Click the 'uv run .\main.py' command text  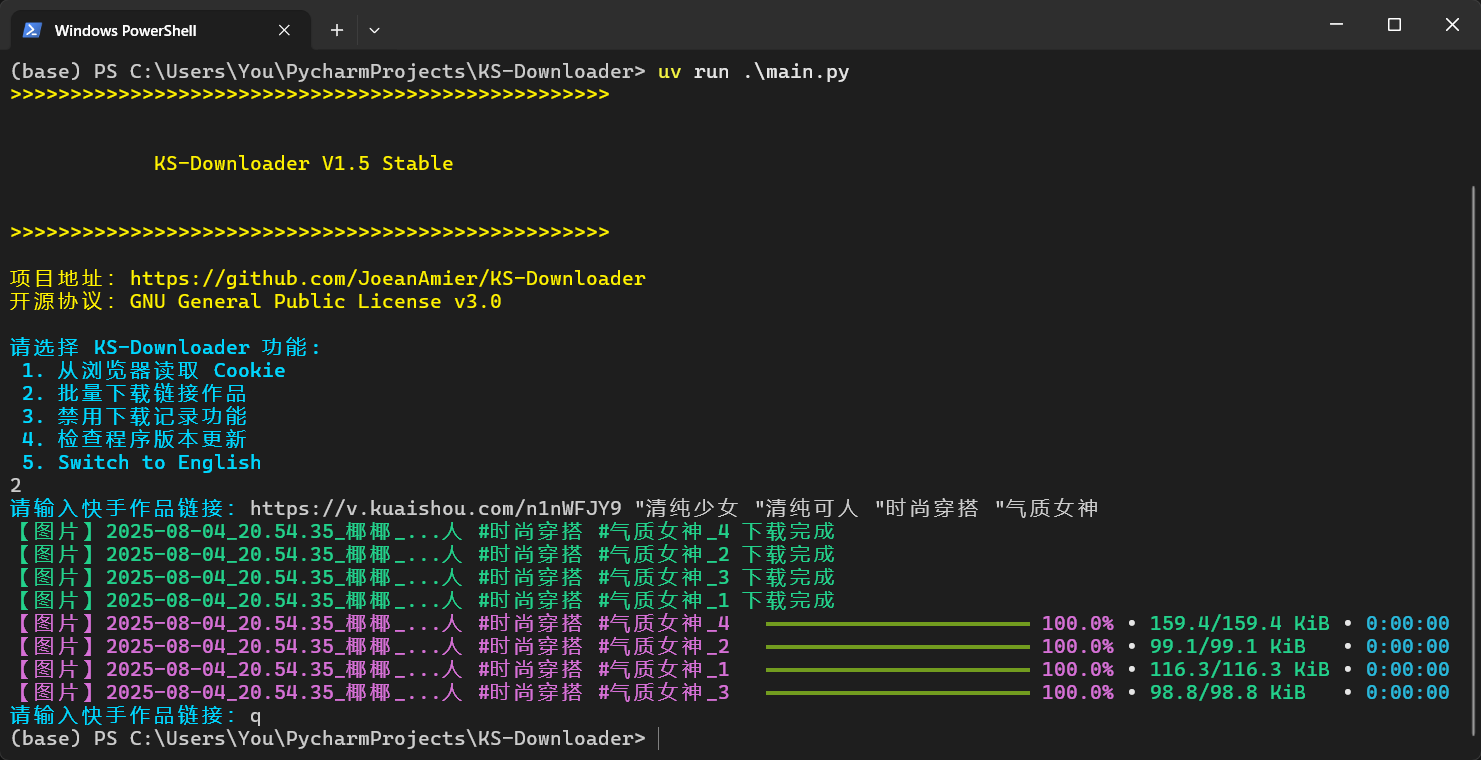tap(753, 72)
